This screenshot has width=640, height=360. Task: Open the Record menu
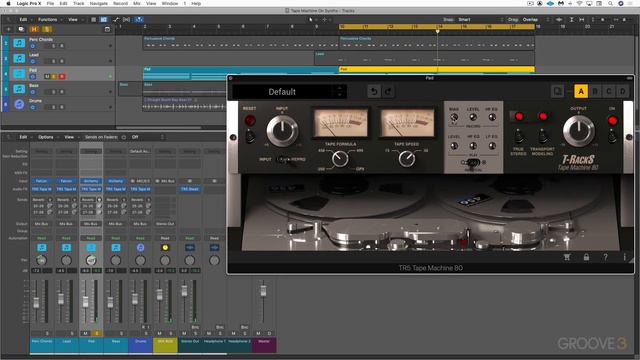point(120,3)
